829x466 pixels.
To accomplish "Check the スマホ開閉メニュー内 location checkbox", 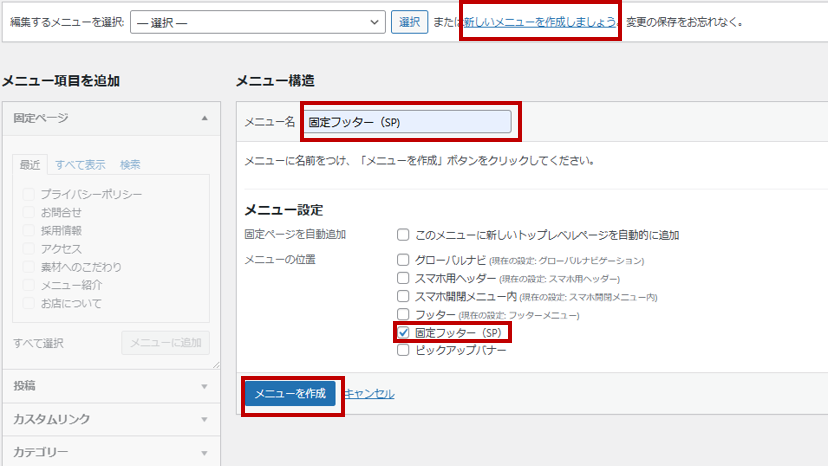I will (x=403, y=296).
